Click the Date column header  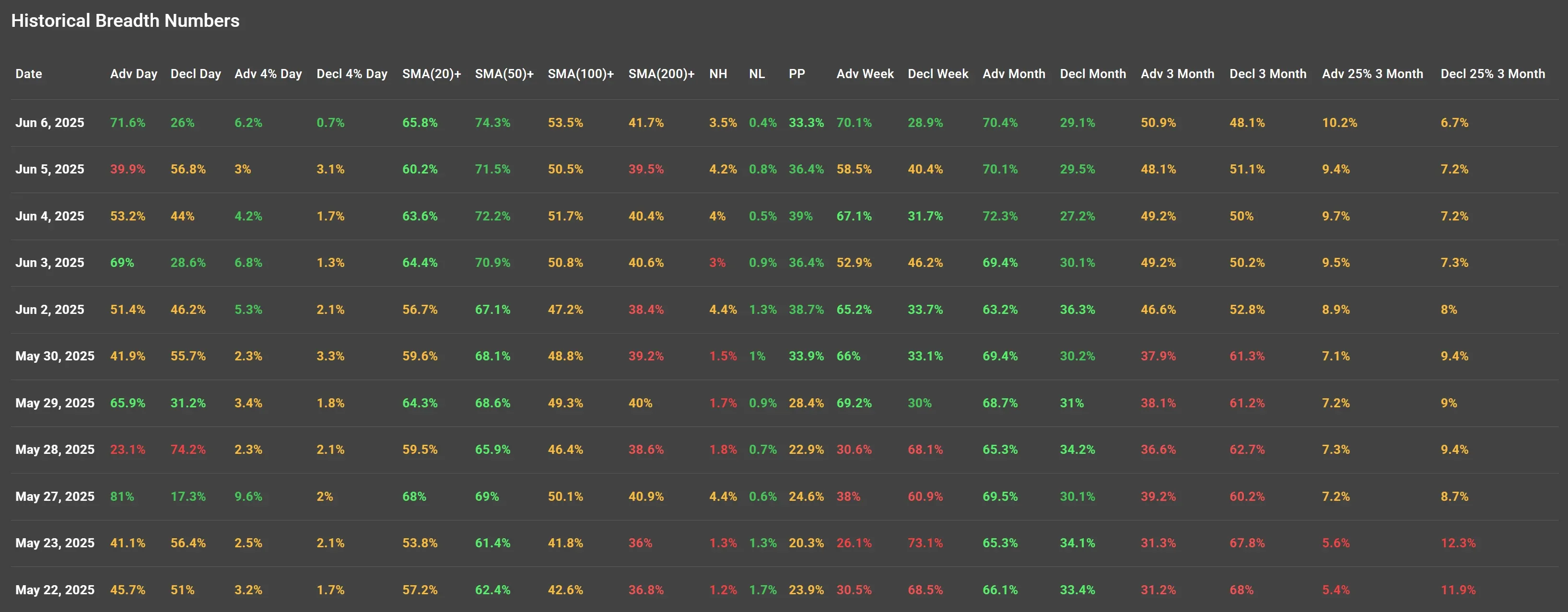click(29, 74)
